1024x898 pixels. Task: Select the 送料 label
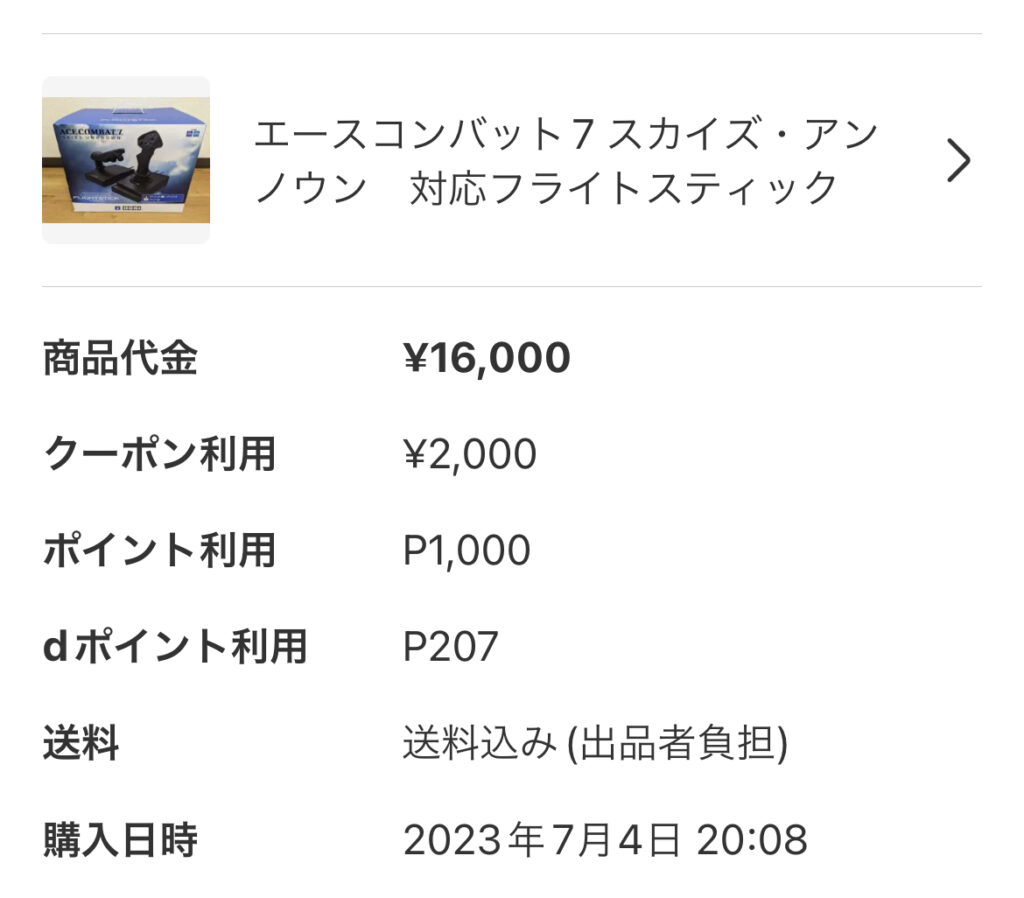coord(81,744)
